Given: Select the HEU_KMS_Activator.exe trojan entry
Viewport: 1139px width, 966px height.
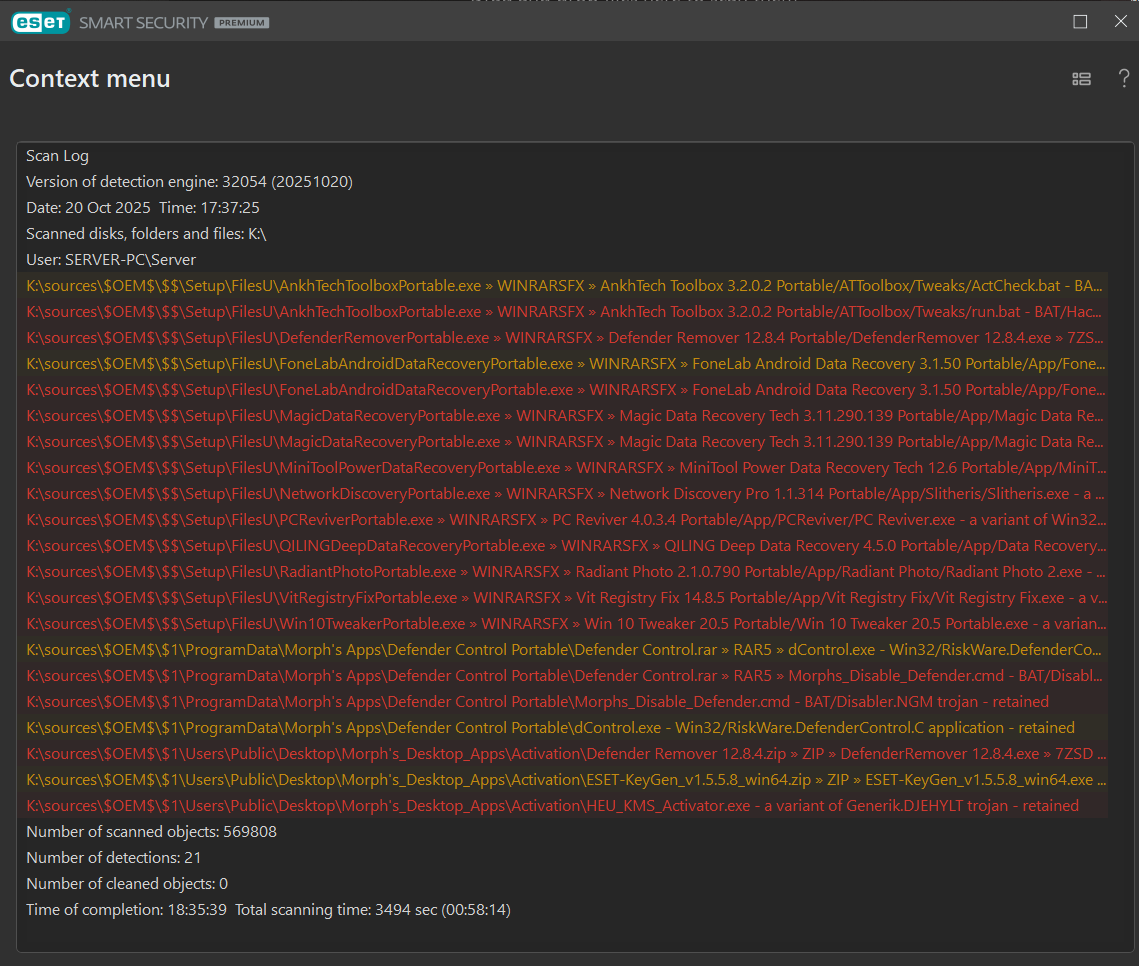Looking at the screenshot, I should [552, 806].
